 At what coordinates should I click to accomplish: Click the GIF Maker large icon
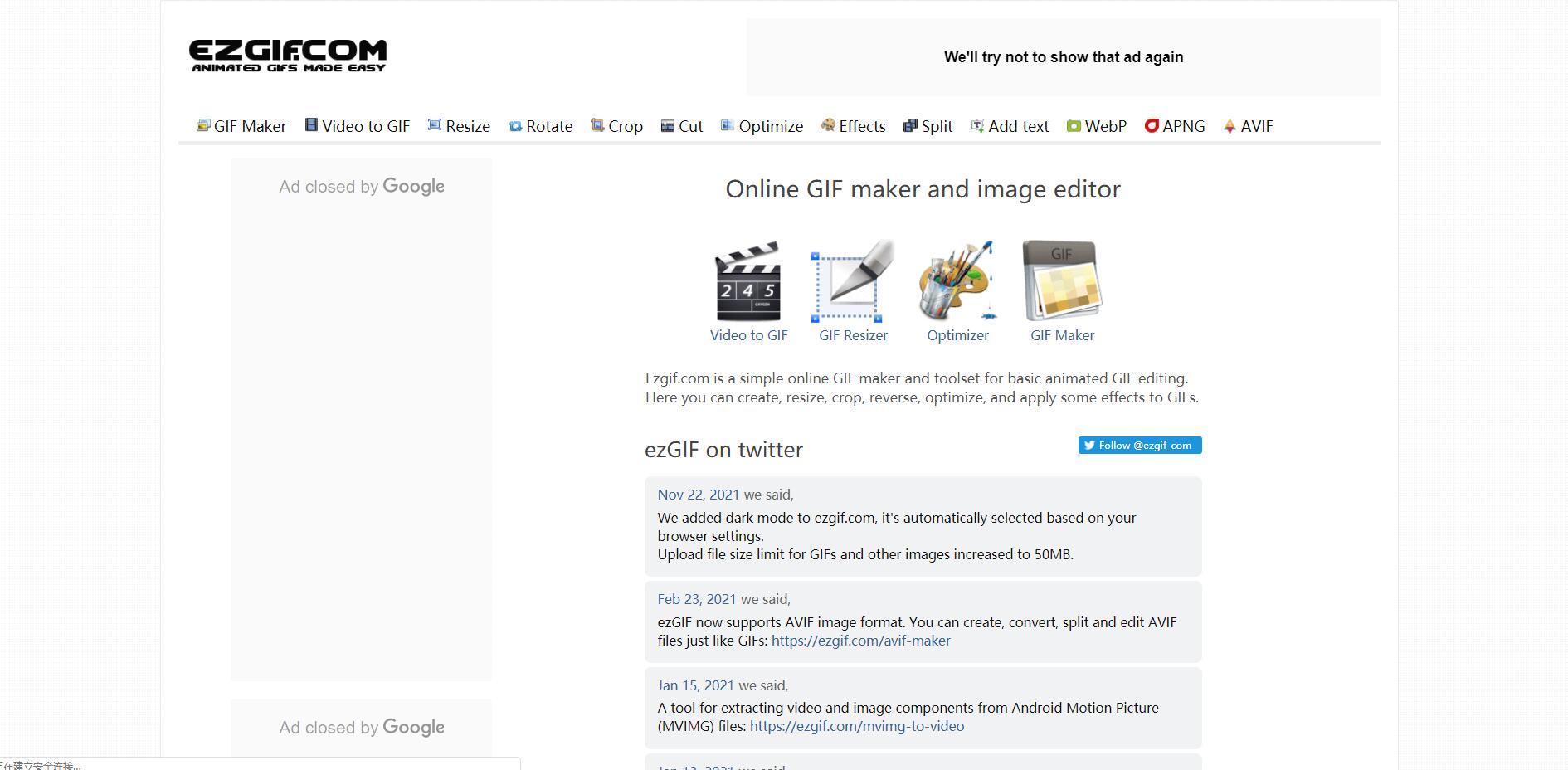(x=1062, y=282)
